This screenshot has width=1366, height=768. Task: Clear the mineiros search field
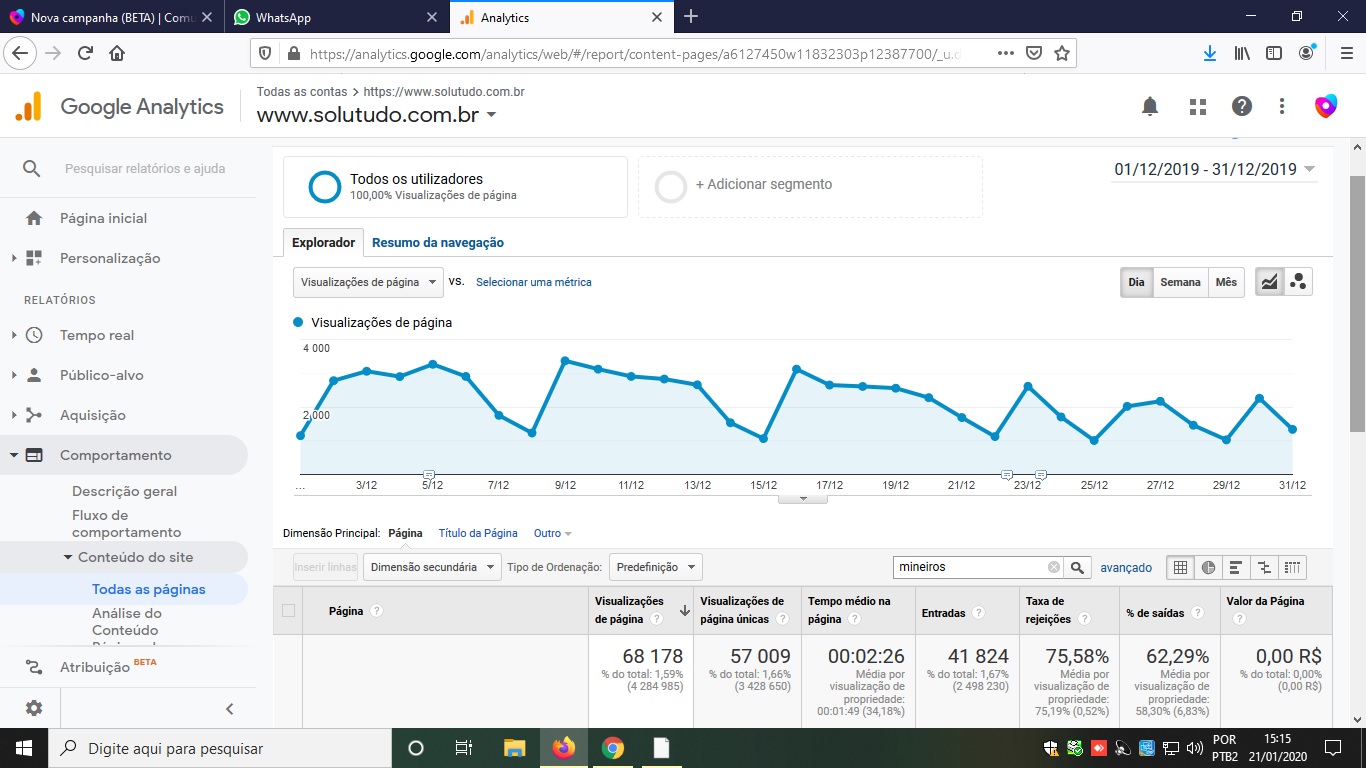click(x=1053, y=567)
